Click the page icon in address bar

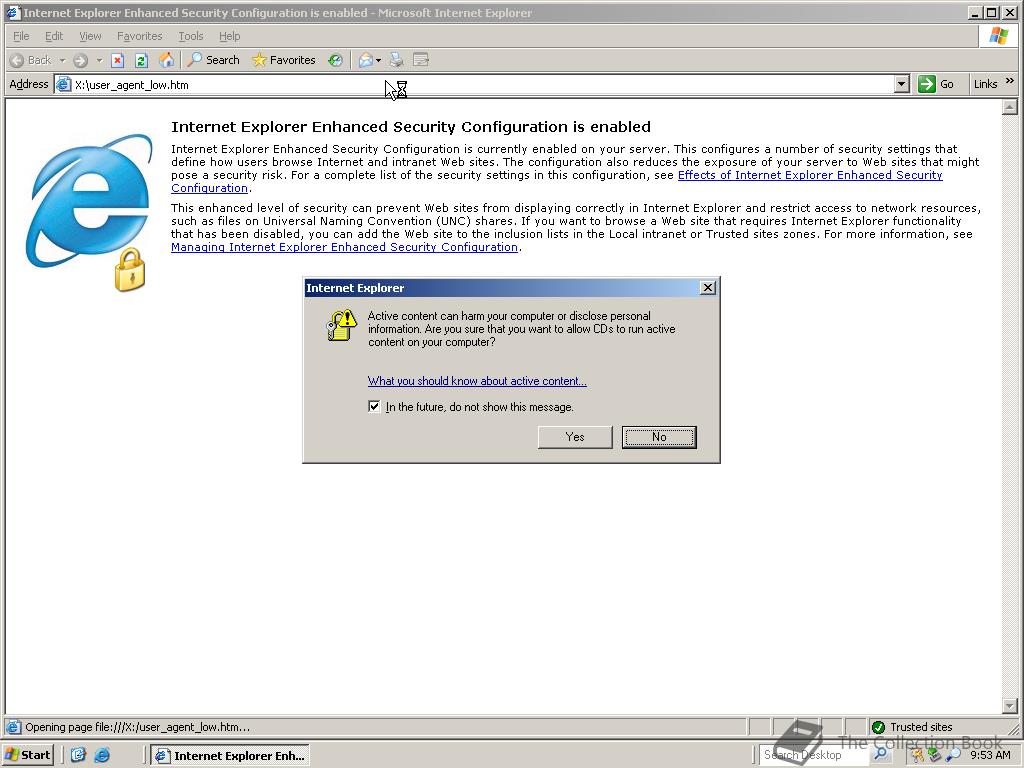[63, 84]
